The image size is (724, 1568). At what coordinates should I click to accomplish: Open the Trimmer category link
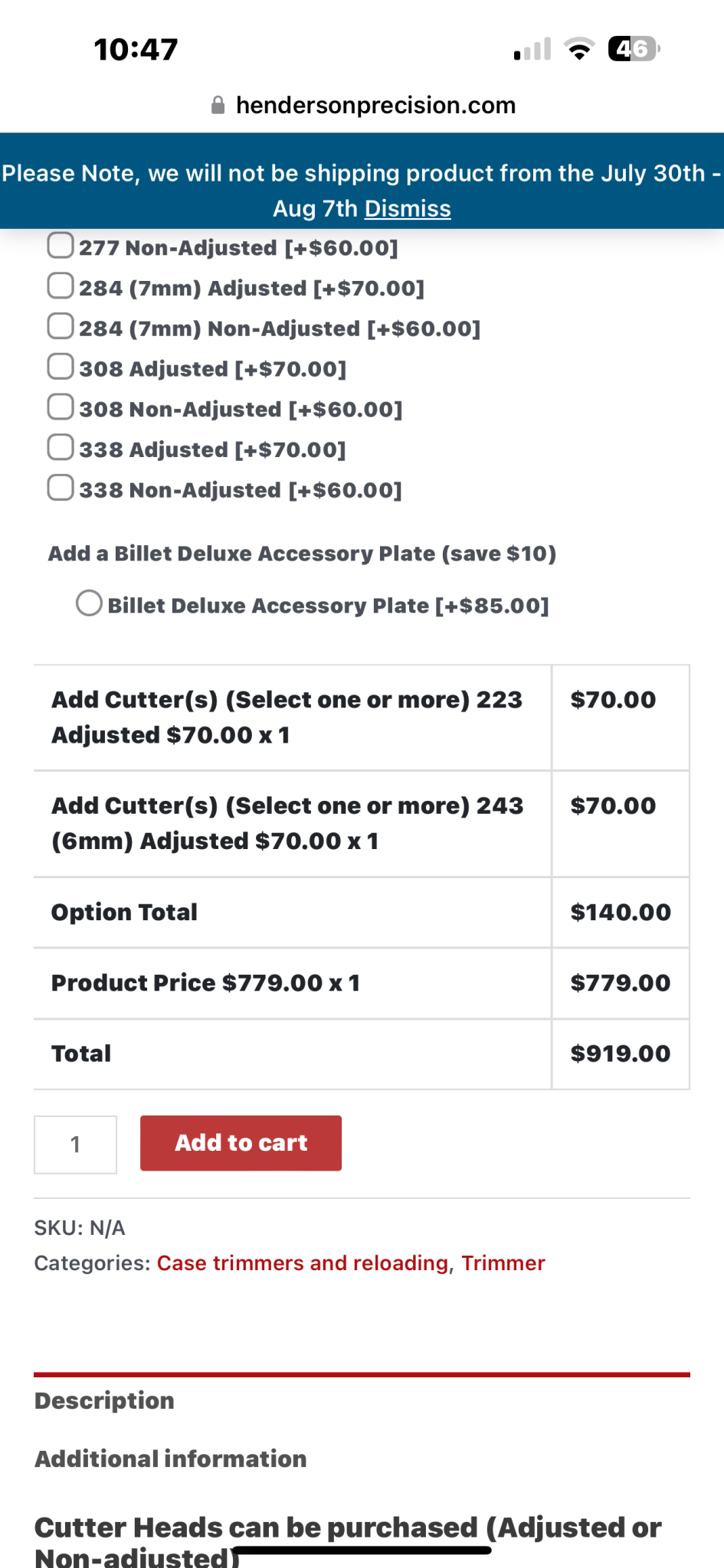(503, 1263)
